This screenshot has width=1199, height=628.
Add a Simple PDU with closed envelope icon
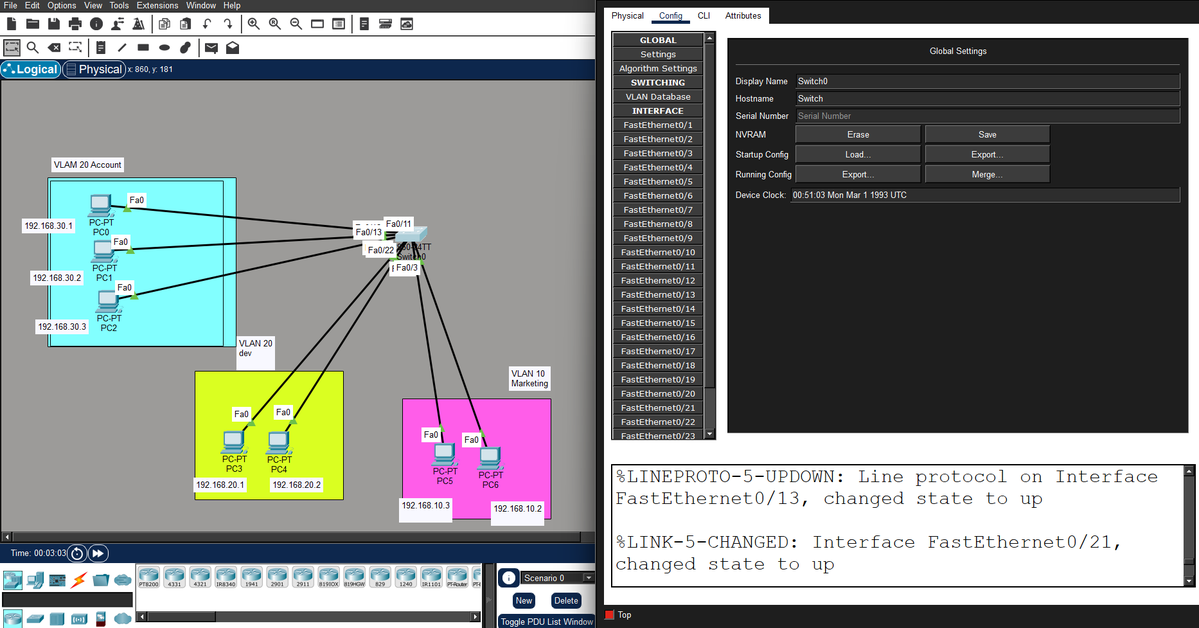[212, 47]
